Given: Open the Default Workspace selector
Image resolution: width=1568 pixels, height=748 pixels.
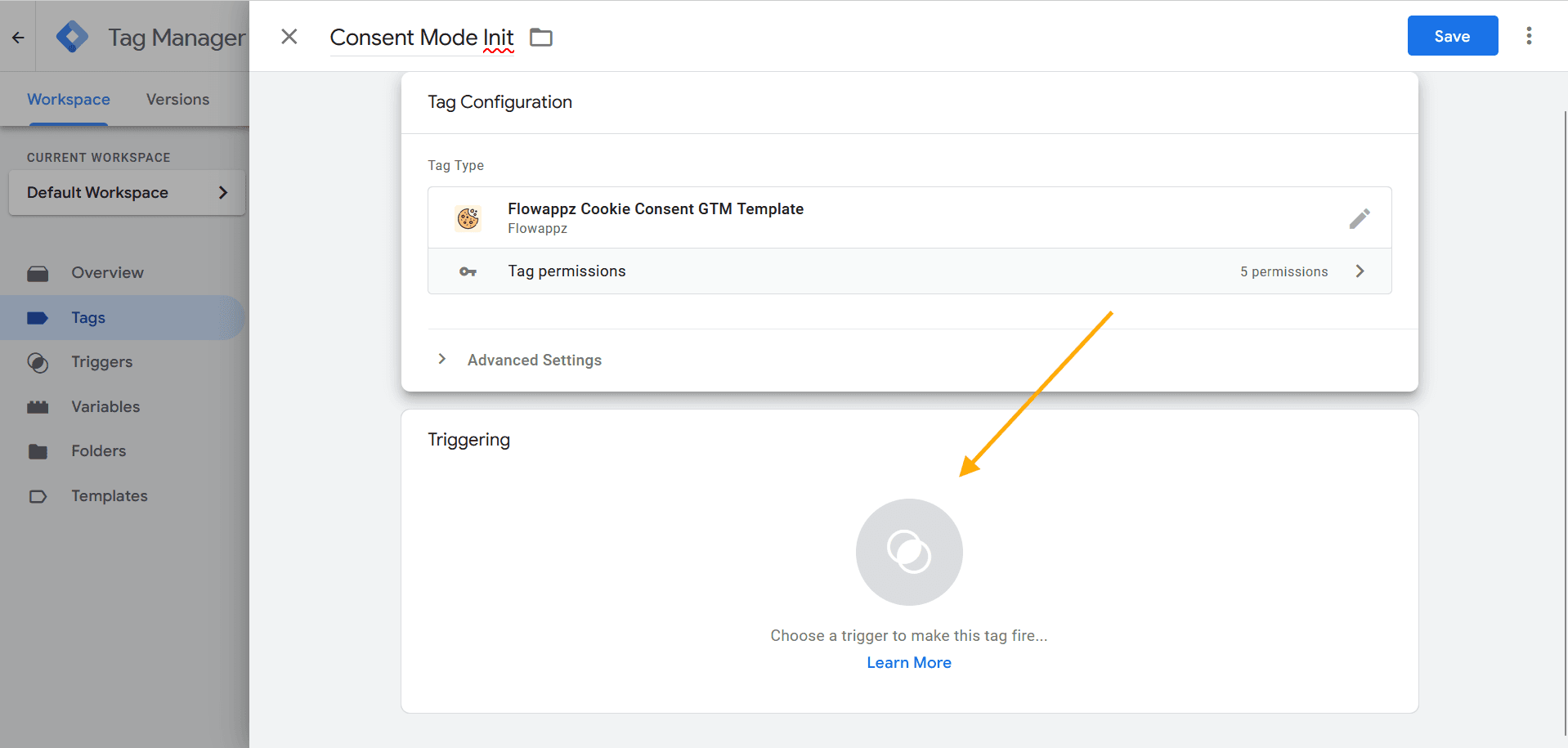Looking at the screenshot, I should [127, 192].
